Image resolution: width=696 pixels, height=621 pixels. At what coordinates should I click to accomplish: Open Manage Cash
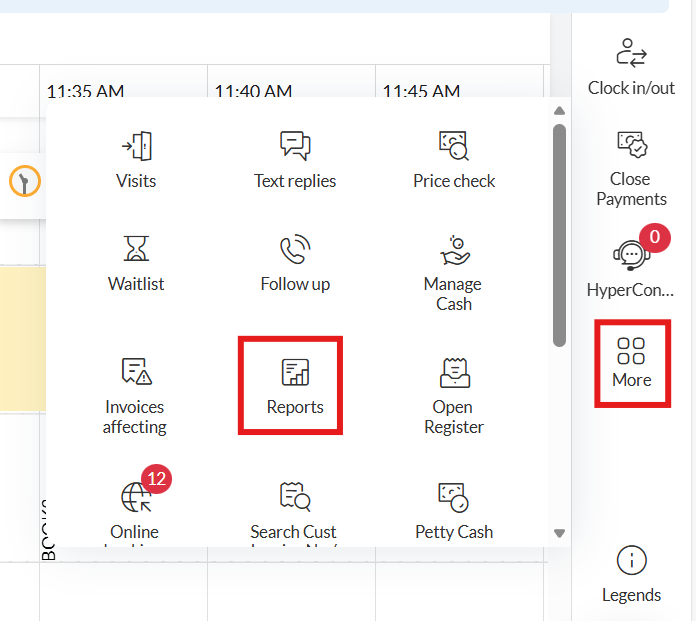coord(454,272)
